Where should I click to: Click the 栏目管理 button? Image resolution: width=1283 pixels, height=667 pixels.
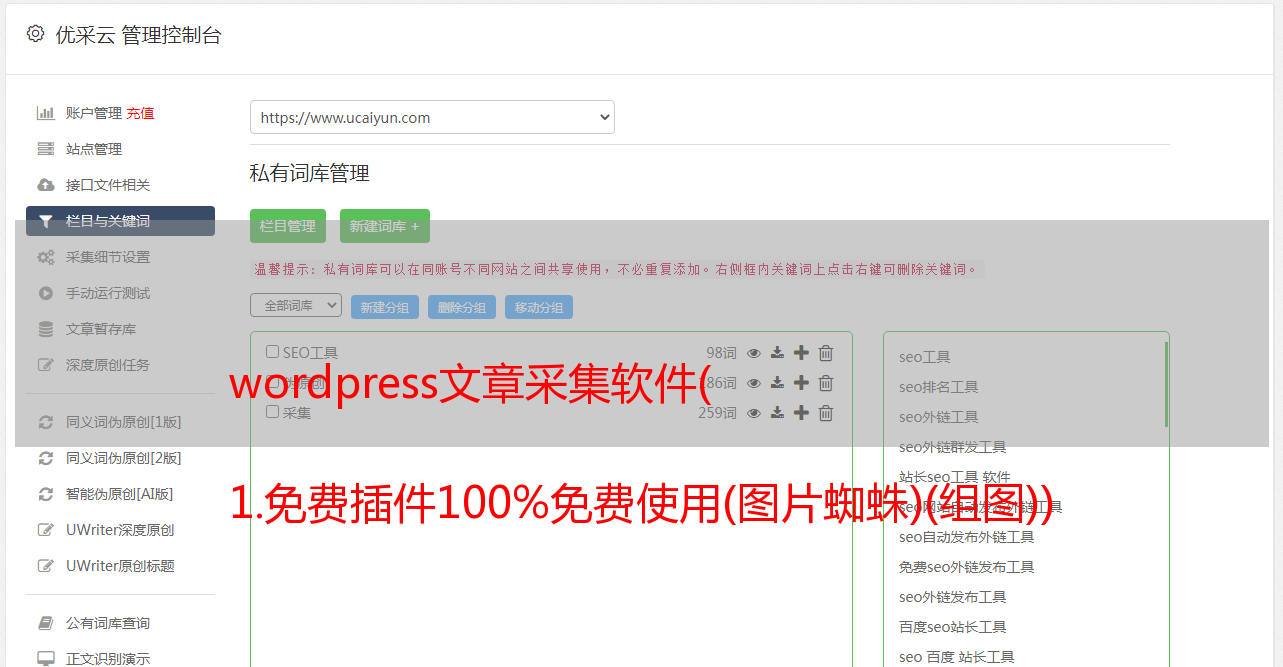click(288, 226)
